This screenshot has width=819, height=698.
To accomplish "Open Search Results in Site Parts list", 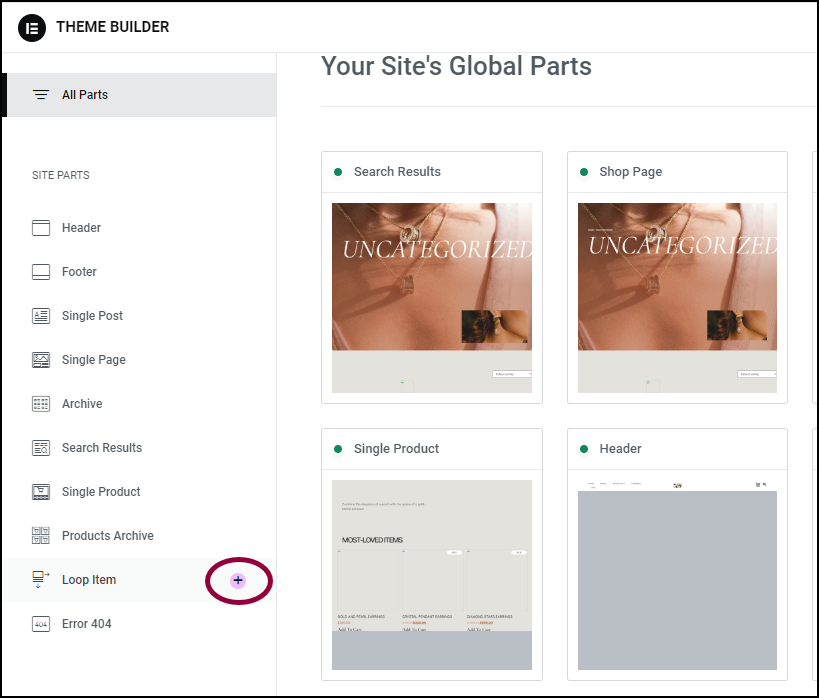I will [x=102, y=448].
